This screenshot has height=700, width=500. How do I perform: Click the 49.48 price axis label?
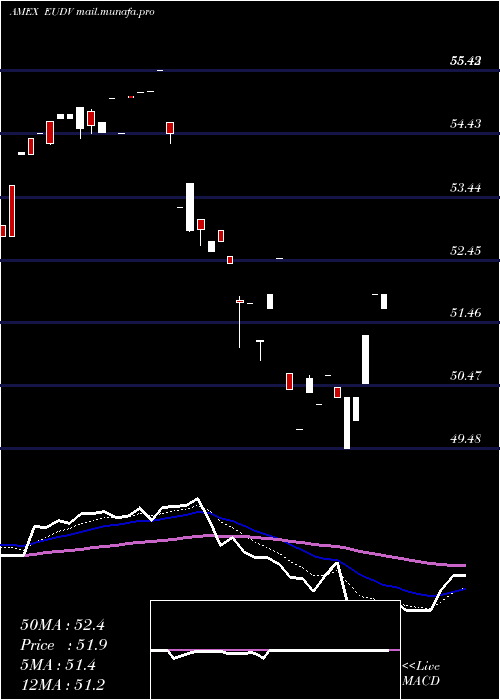pos(465,438)
